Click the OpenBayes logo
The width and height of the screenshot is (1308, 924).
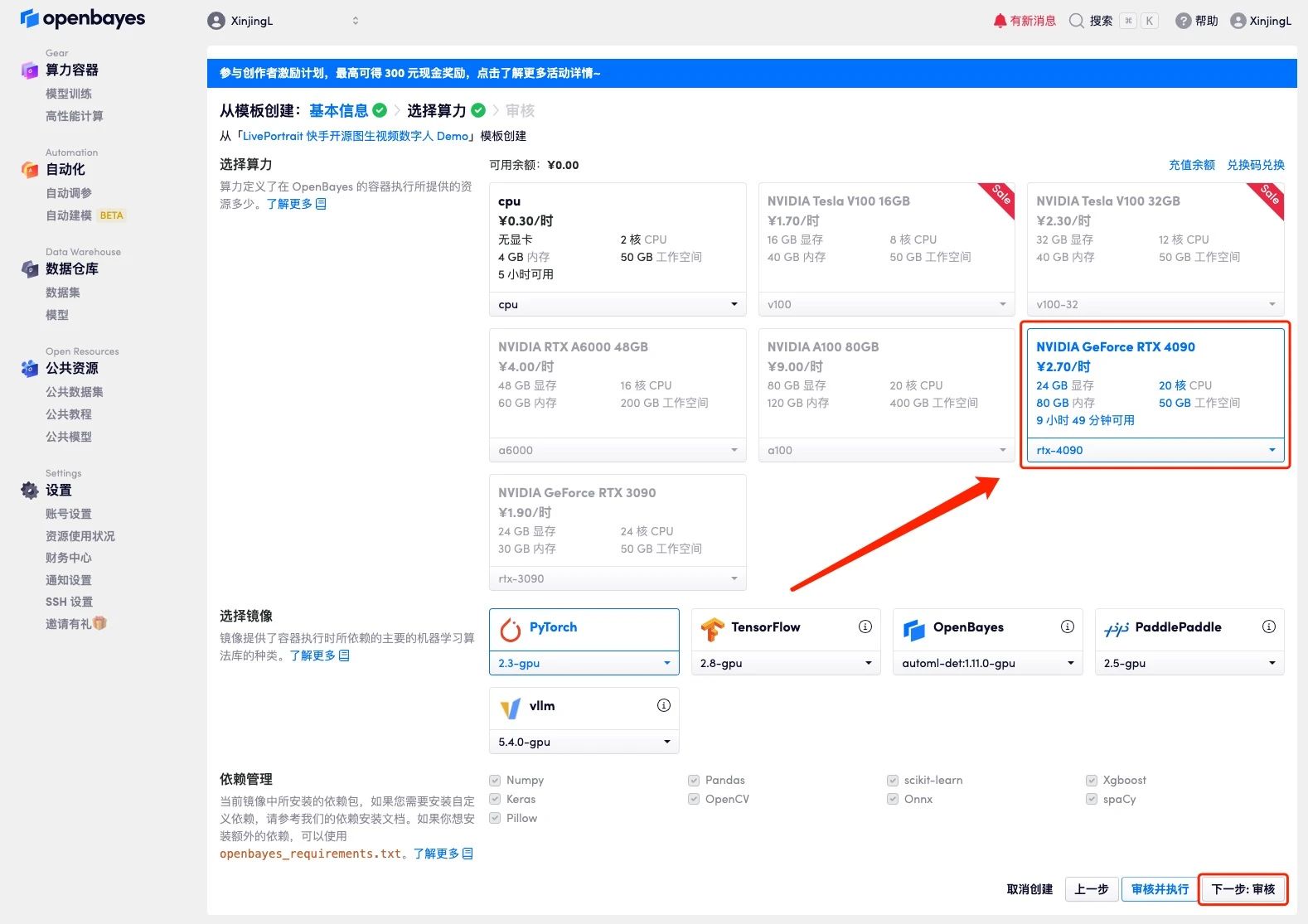(x=82, y=18)
